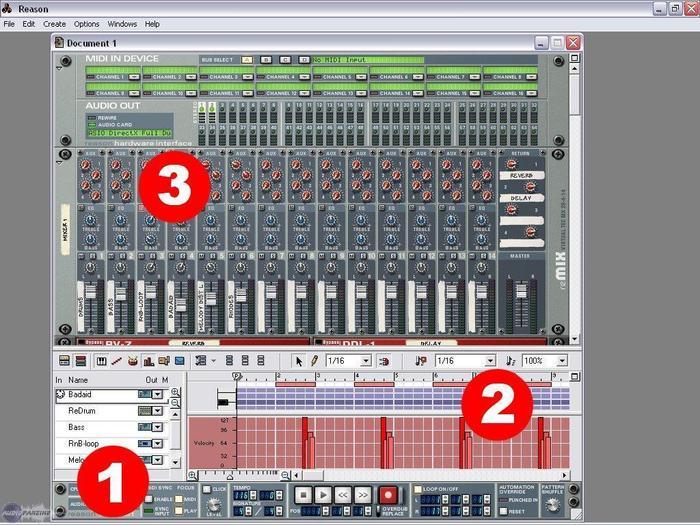Toggle the Velocity lane bars icon
Viewport: 700px width, 525px height.
tap(149, 361)
